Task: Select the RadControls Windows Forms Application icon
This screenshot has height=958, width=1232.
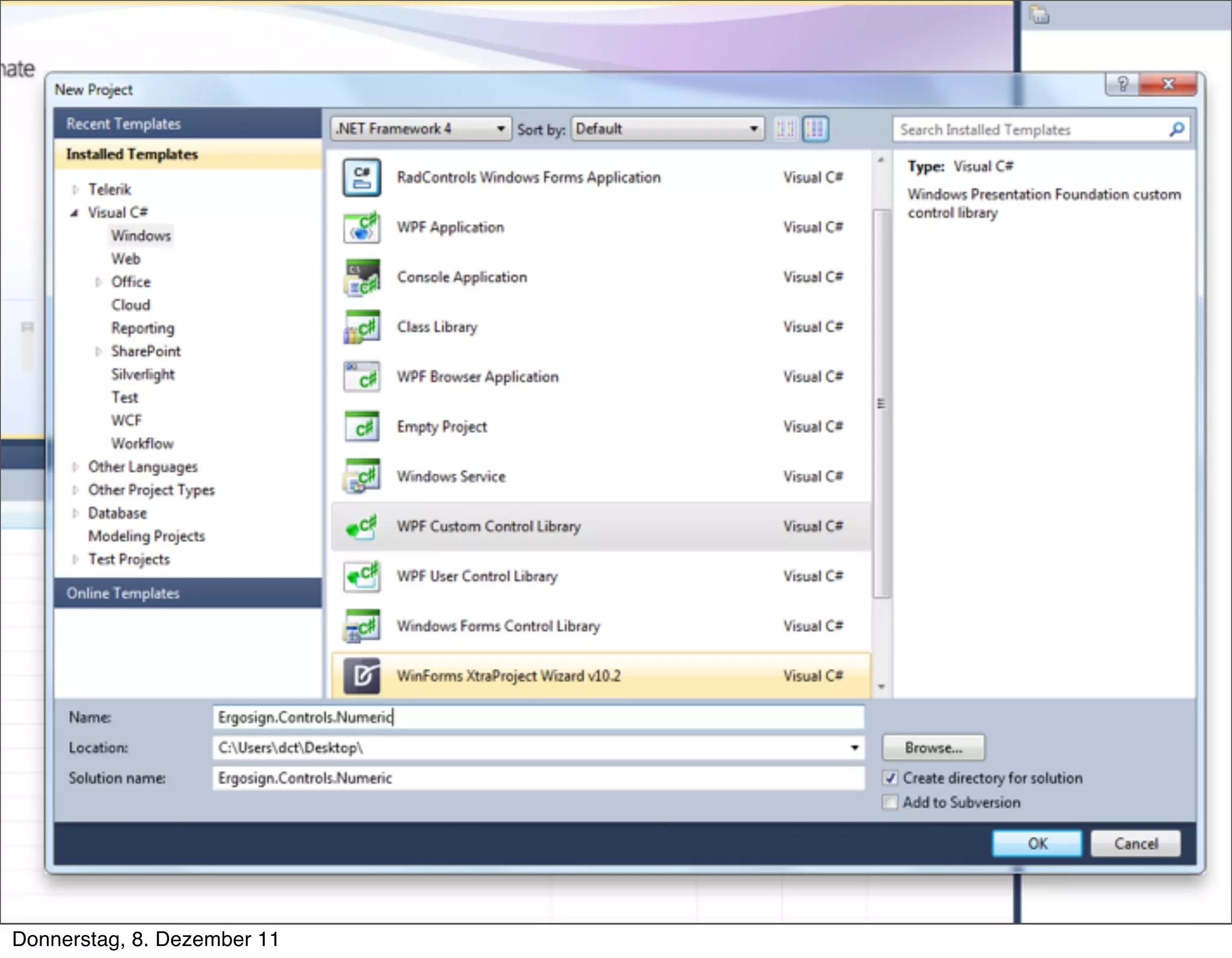Action: pos(362,178)
